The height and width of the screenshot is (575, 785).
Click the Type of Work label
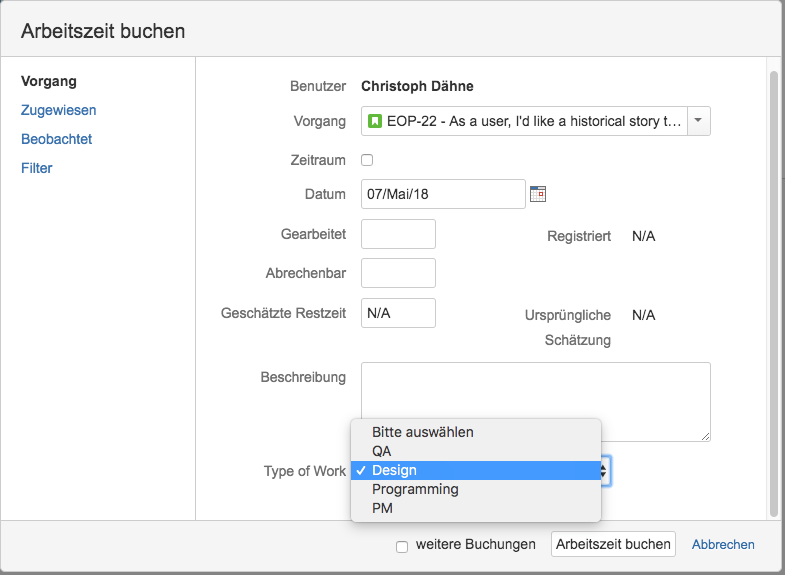coord(304,471)
